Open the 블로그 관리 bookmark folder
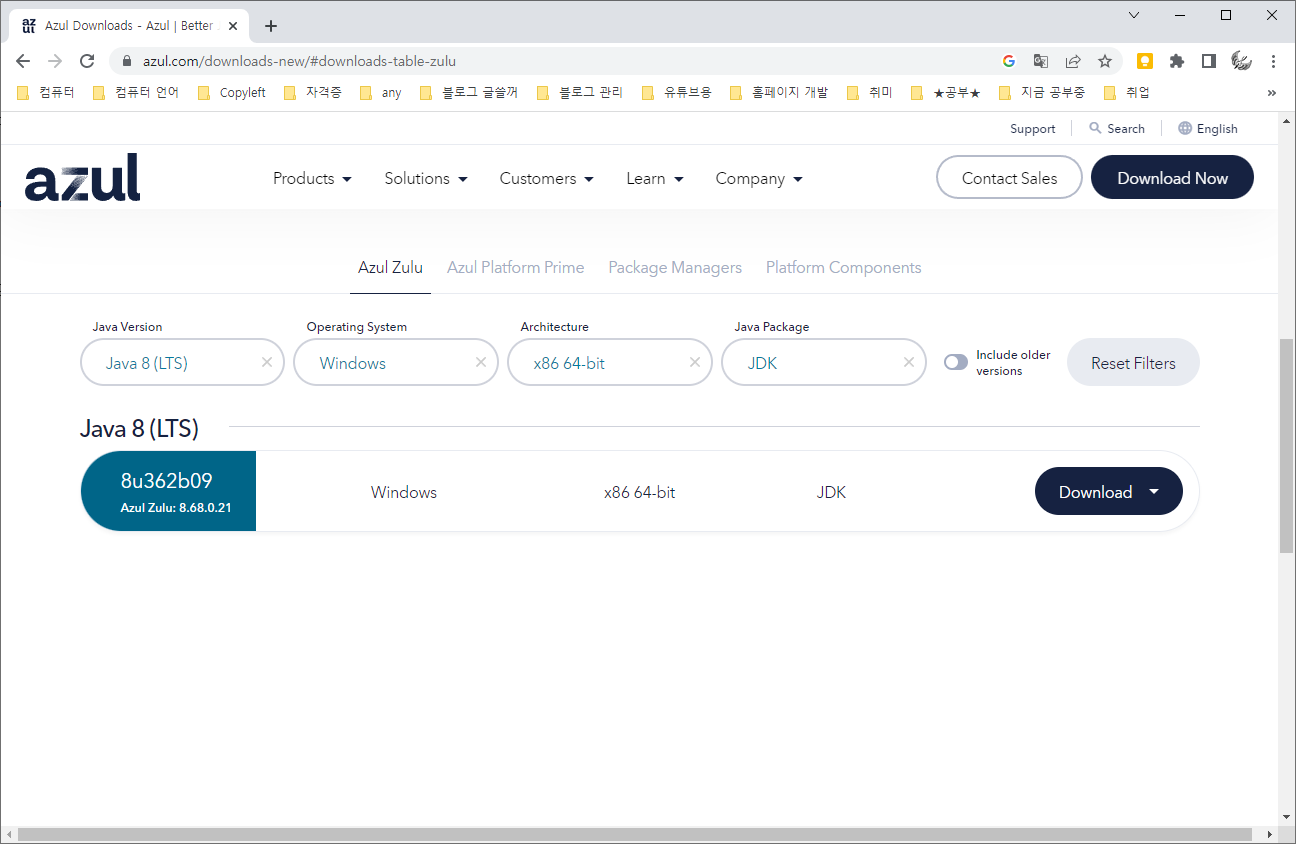 581,93
